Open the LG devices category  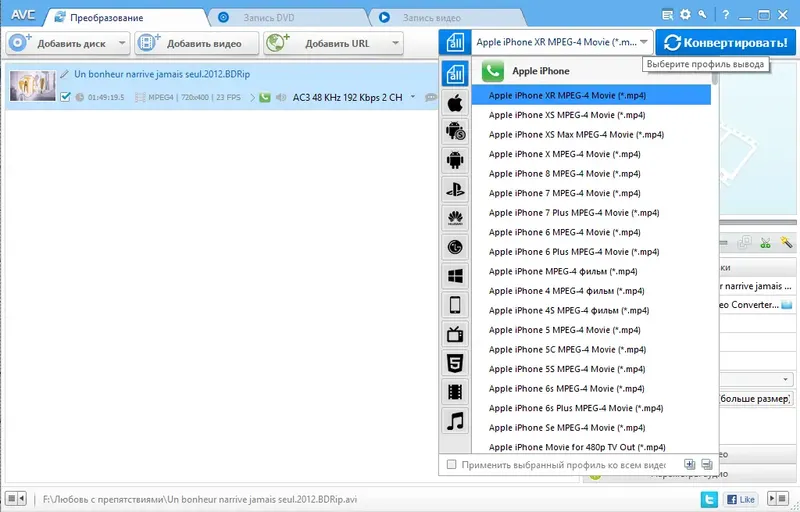(x=455, y=247)
